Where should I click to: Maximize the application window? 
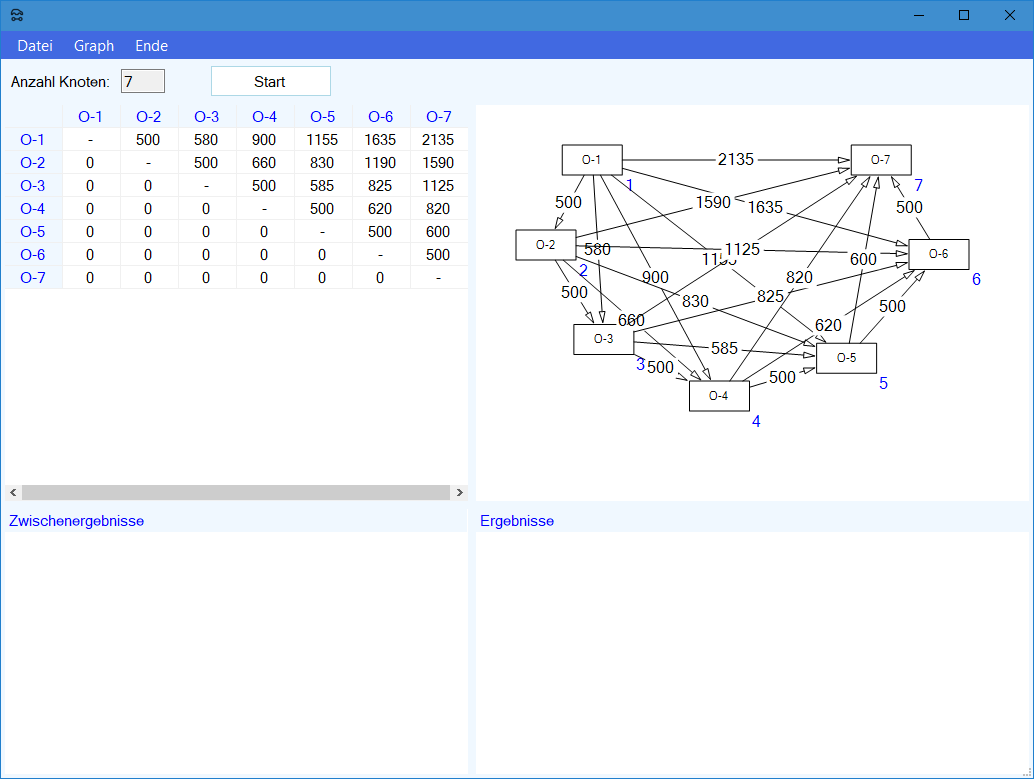click(x=964, y=15)
